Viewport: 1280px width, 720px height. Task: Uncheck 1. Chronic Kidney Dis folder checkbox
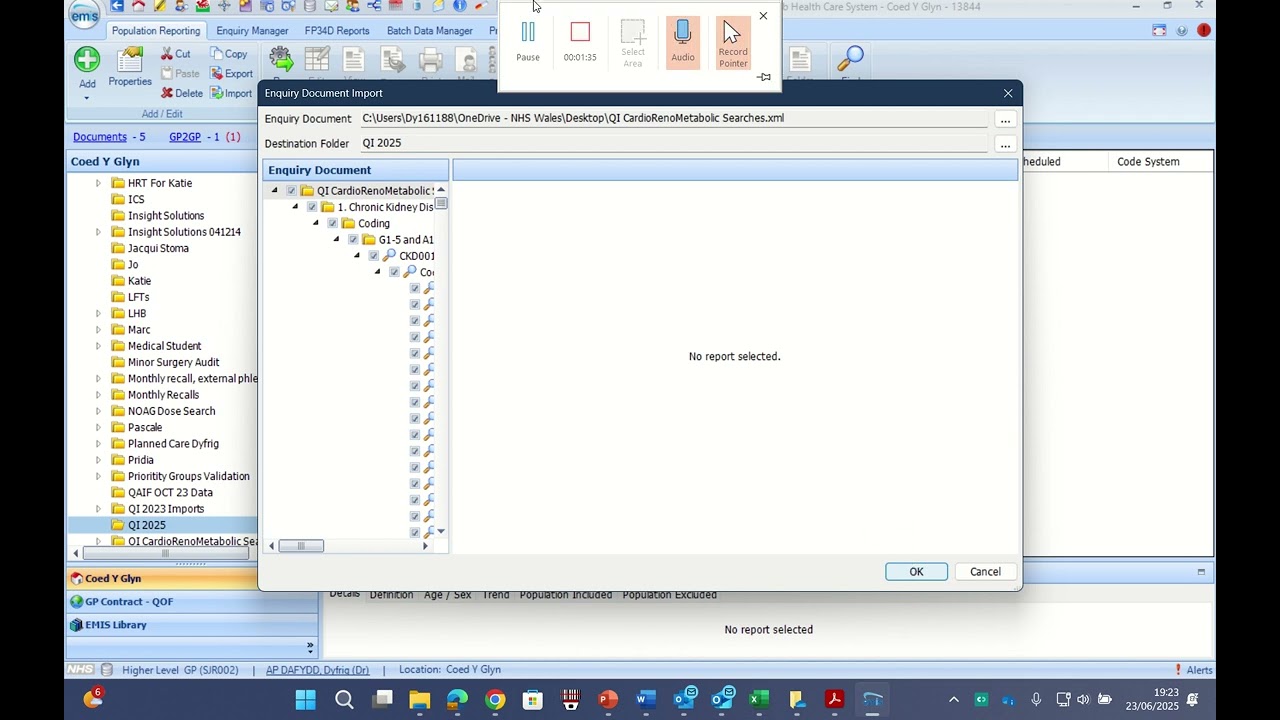[x=312, y=207]
